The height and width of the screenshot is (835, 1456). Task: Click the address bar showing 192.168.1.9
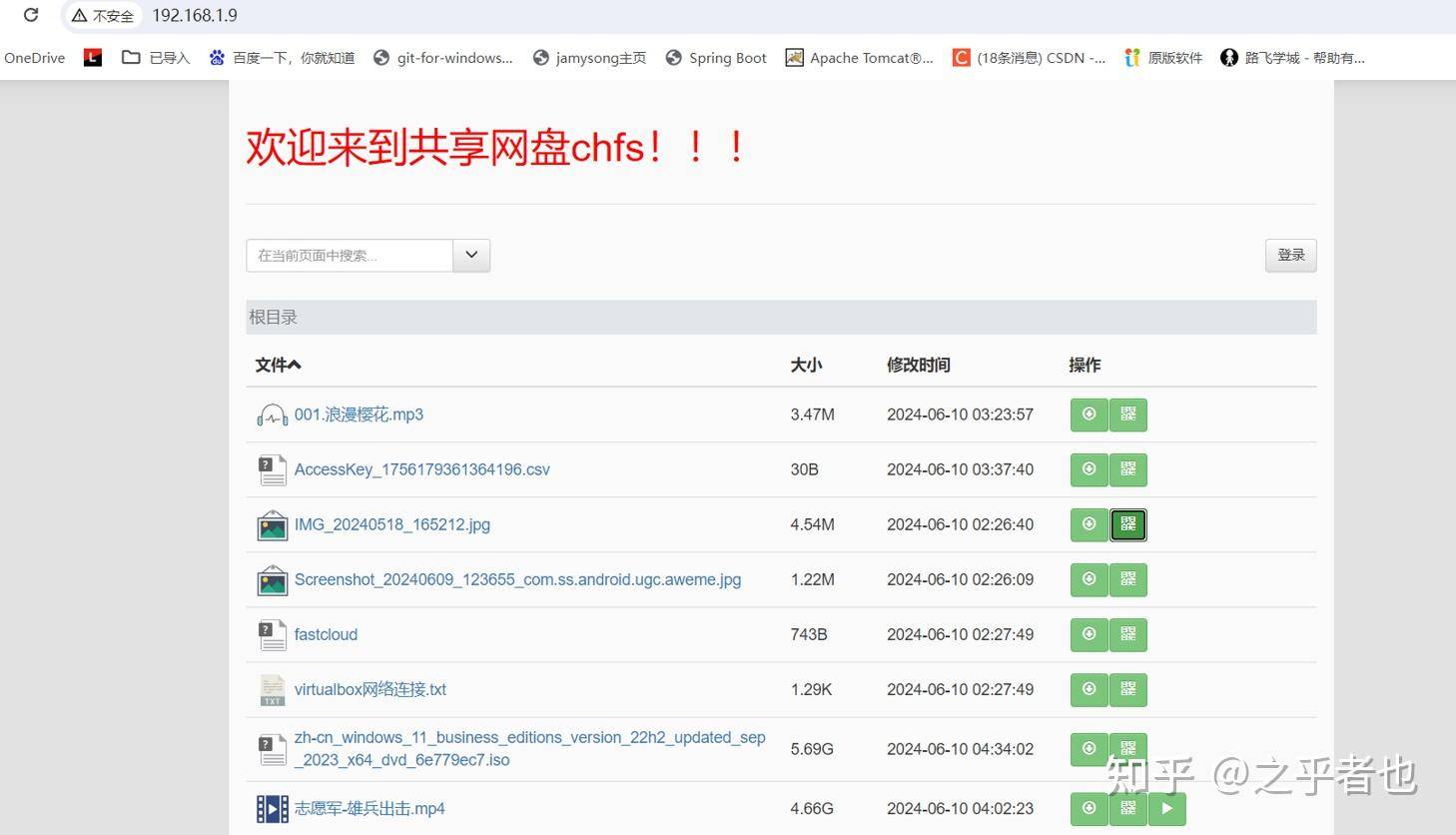195,16
